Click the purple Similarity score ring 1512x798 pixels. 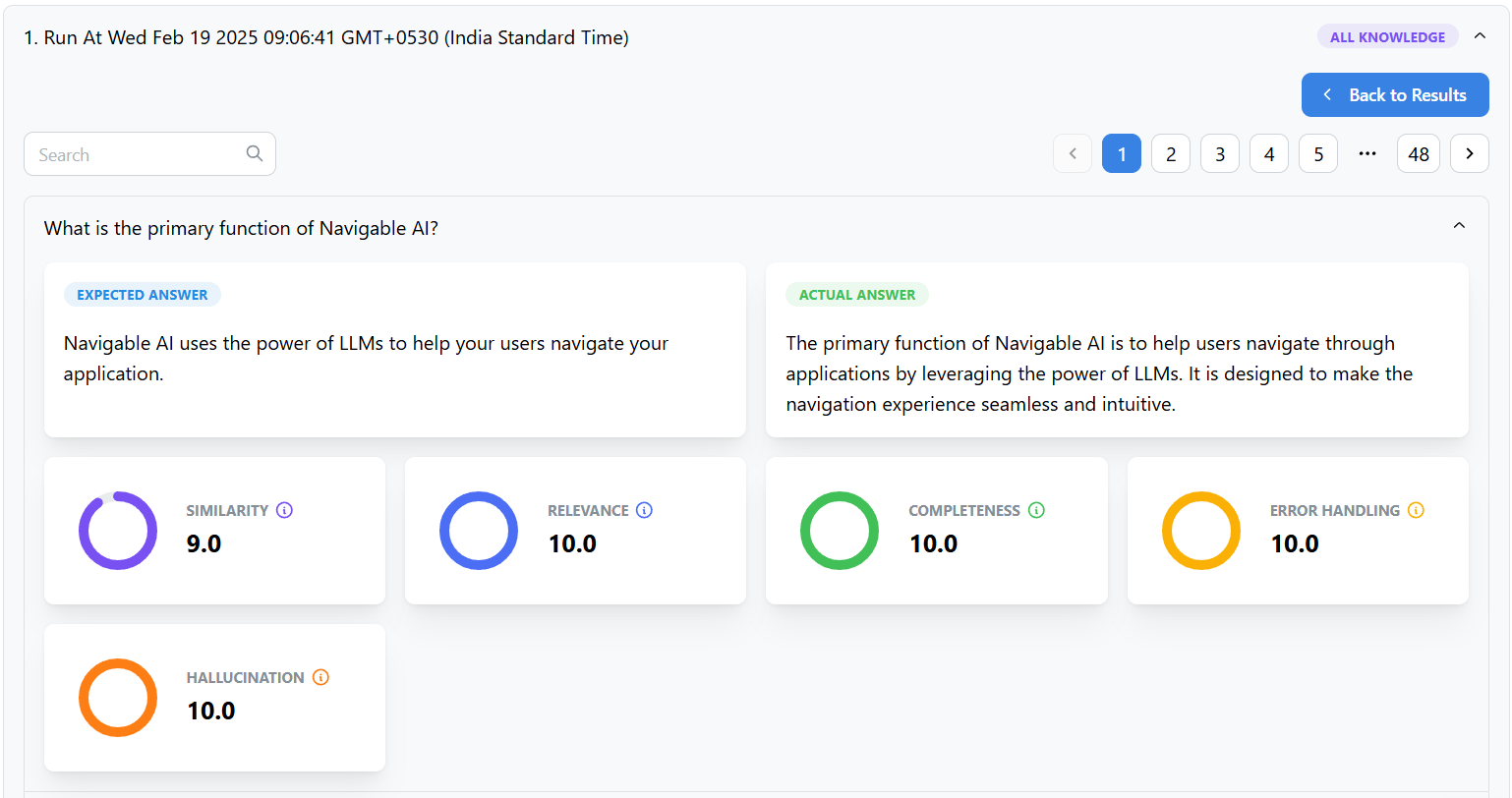pyautogui.click(x=118, y=531)
